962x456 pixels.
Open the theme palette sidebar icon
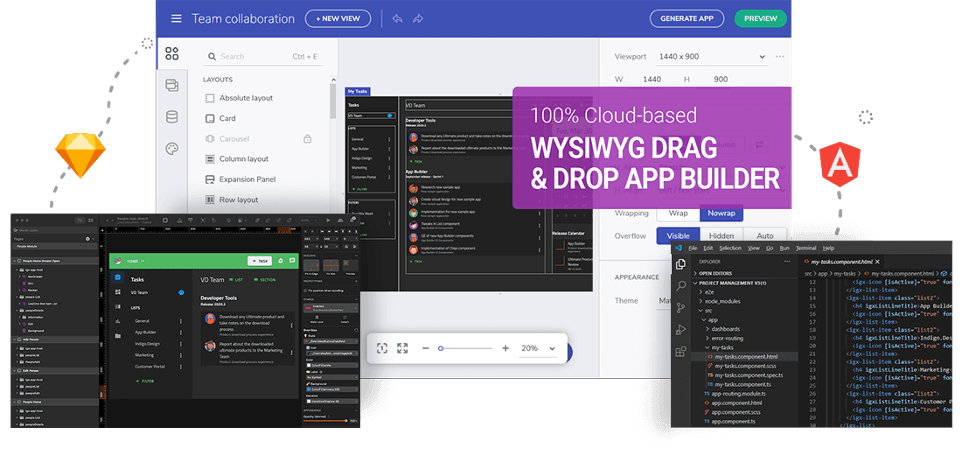(172, 149)
